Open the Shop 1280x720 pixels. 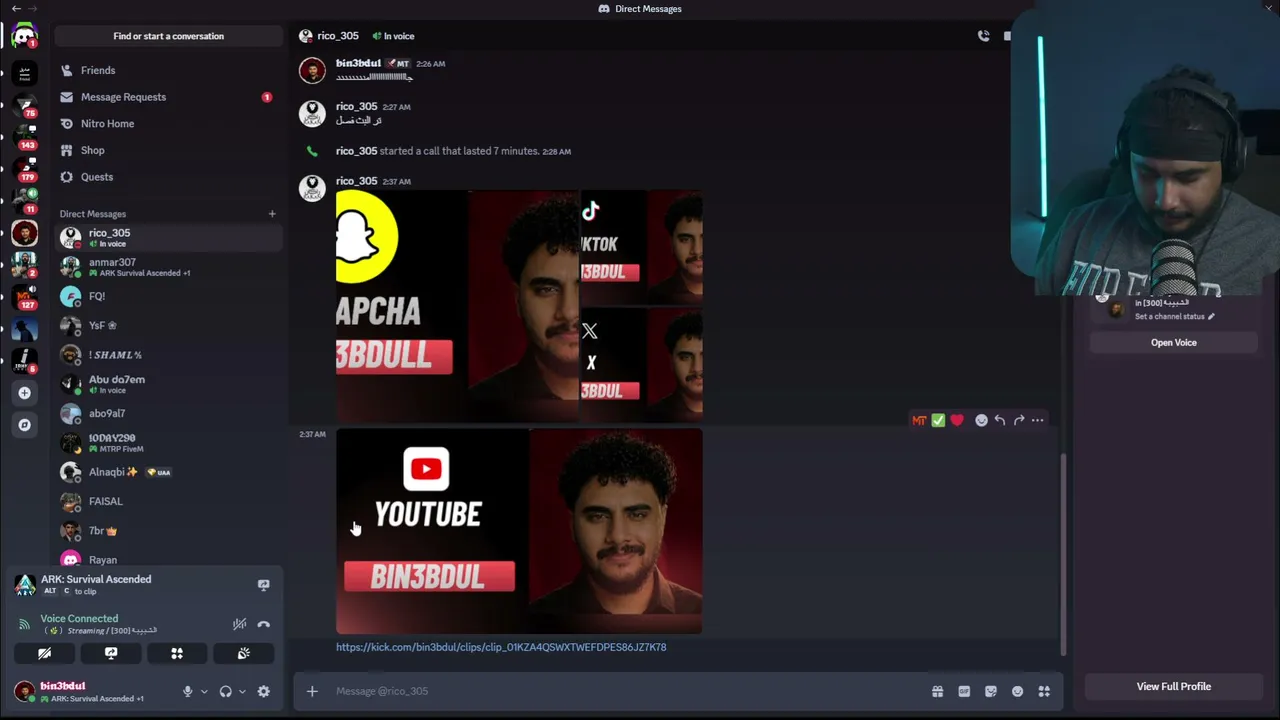coord(168,150)
